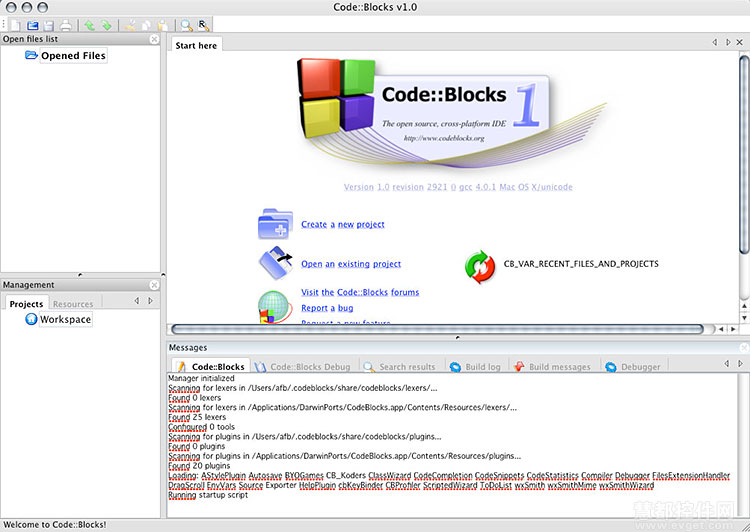Click the Welcome to Code::Blocks! status text

55,524
